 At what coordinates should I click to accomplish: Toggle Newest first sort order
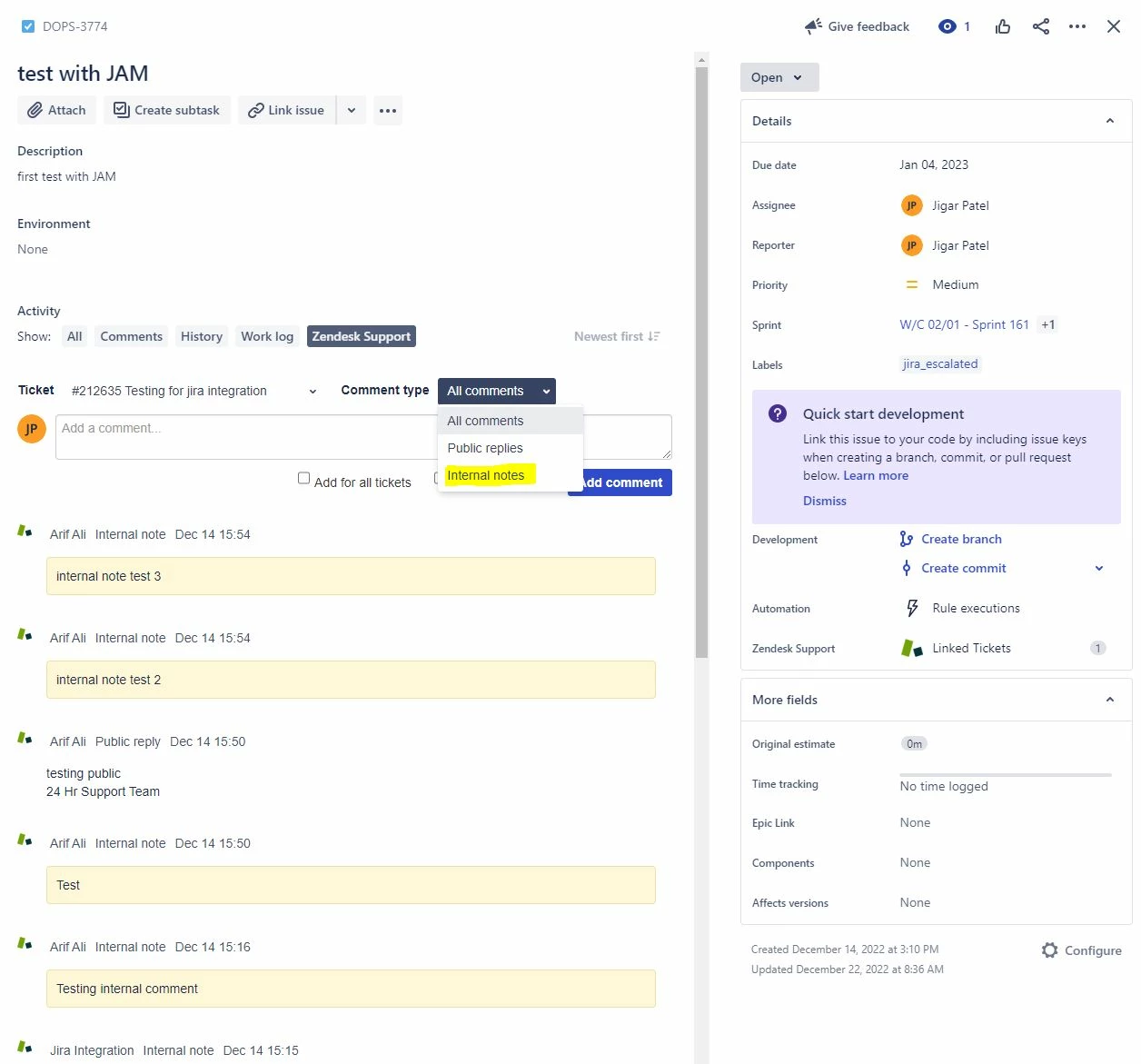click(x=617, y=336)
